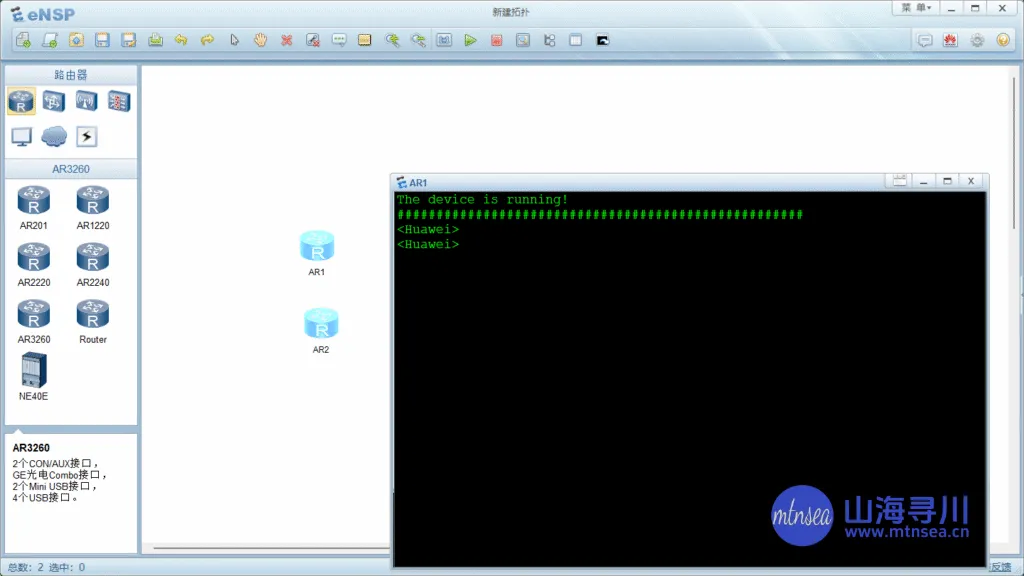Click the delete all connections icon
The width and height of the screenshot is (1024, 576).
coord(313,40)
